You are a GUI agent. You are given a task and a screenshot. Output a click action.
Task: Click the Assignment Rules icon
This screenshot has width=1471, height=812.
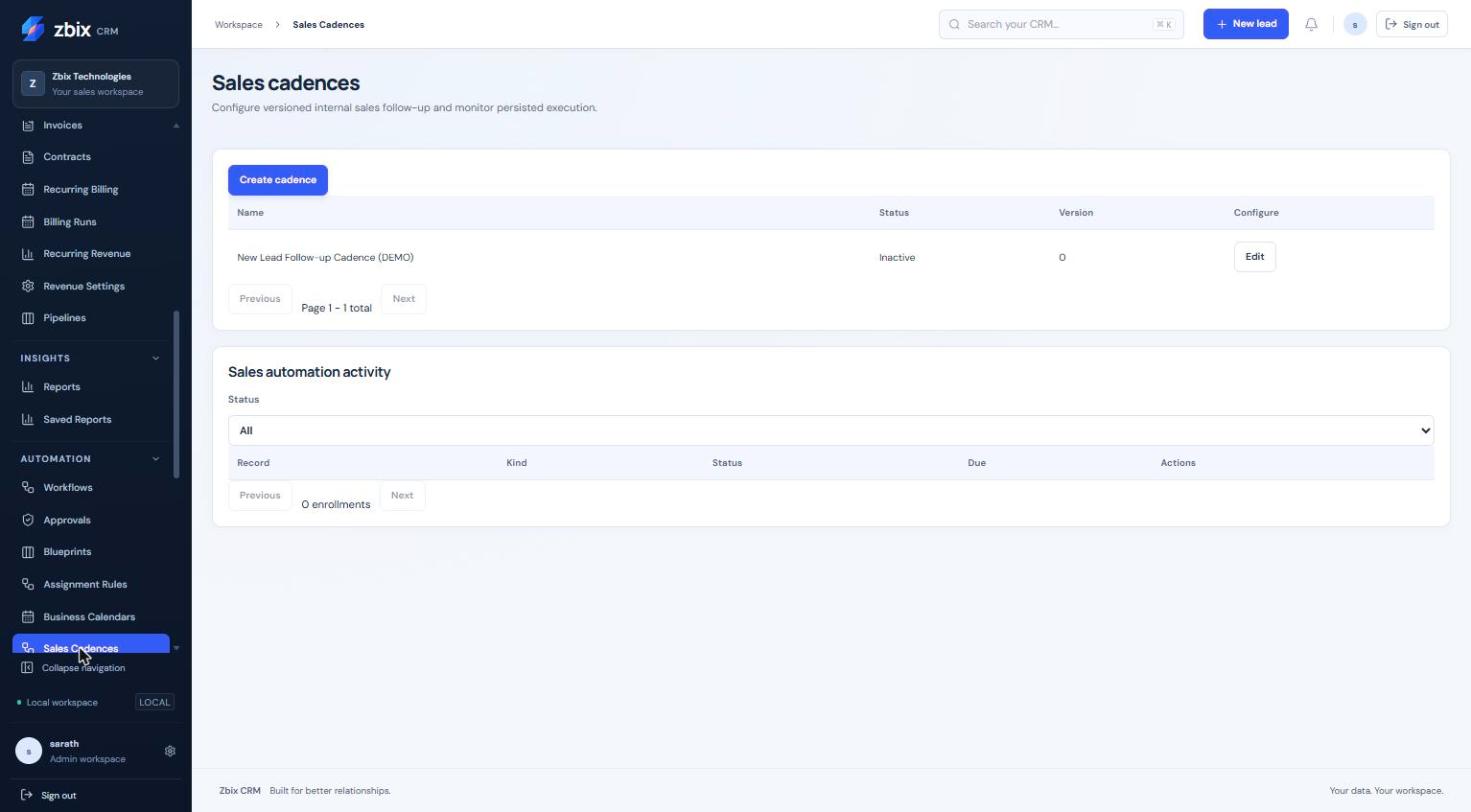(28, 584)
